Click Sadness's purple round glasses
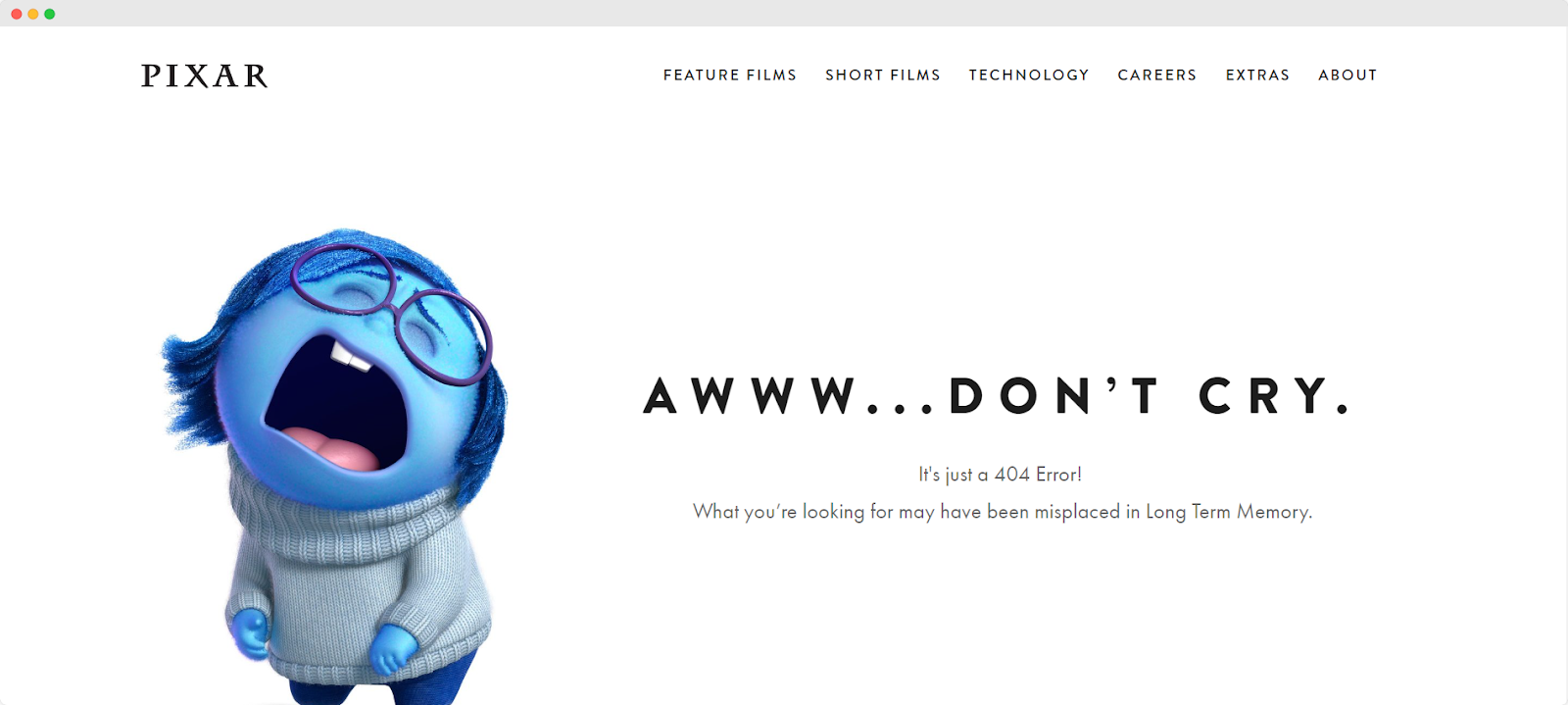The height and width of the screenshot is (705, 1568). coord(392,309)
